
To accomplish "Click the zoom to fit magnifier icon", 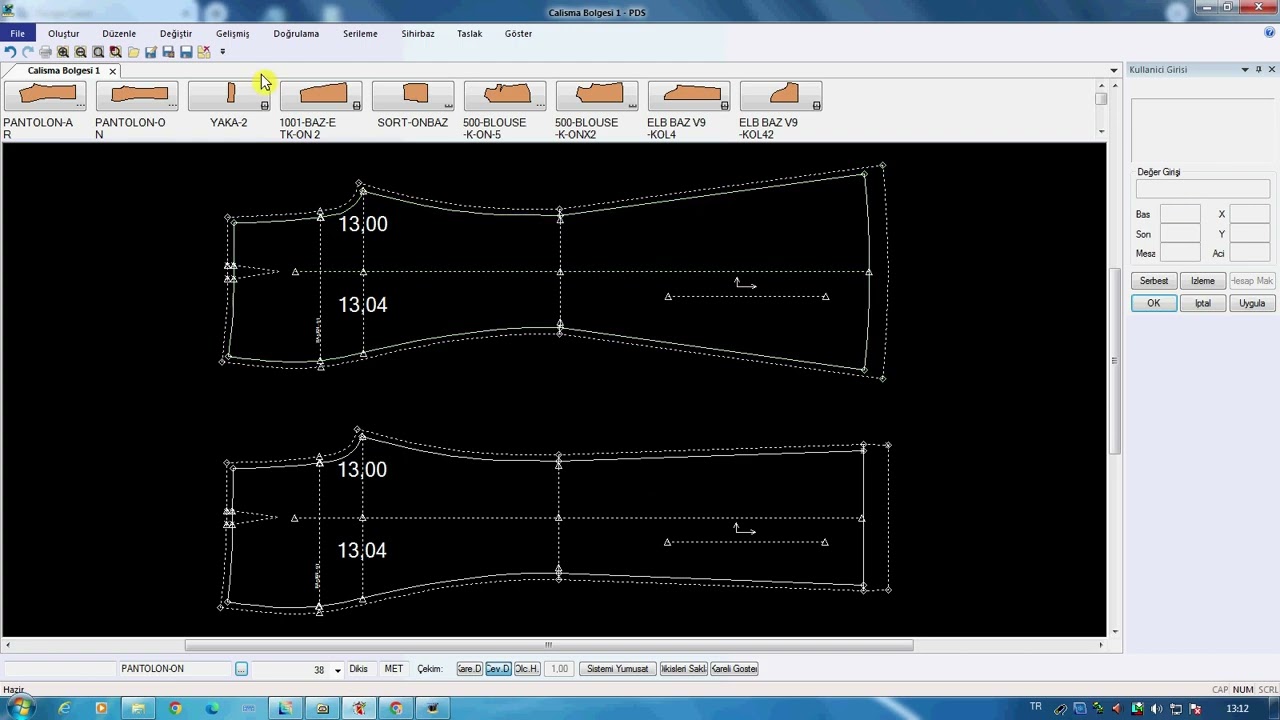I will [x=98, y=52].
